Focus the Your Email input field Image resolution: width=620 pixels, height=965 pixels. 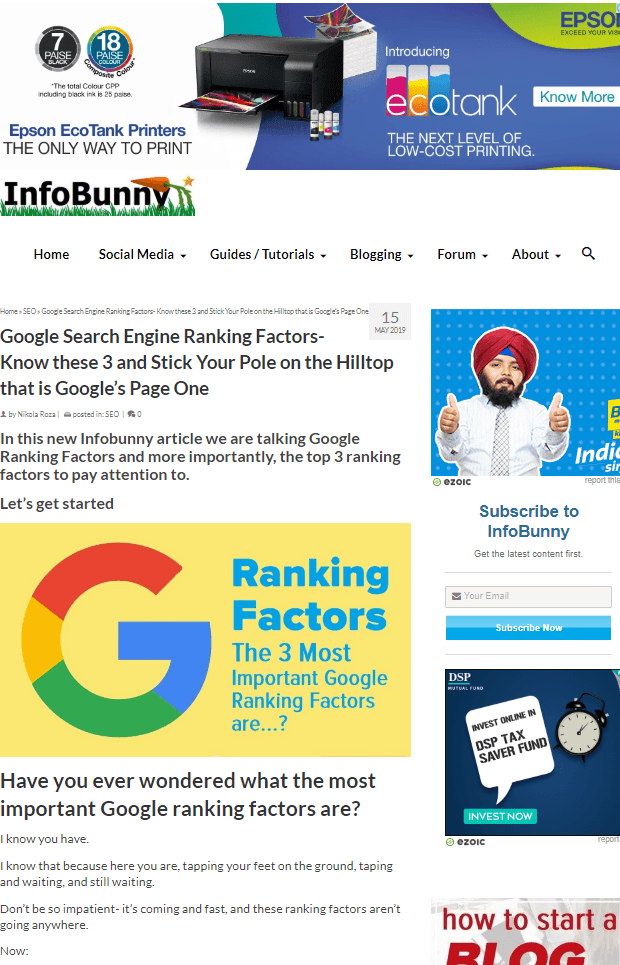pos(528,596)
